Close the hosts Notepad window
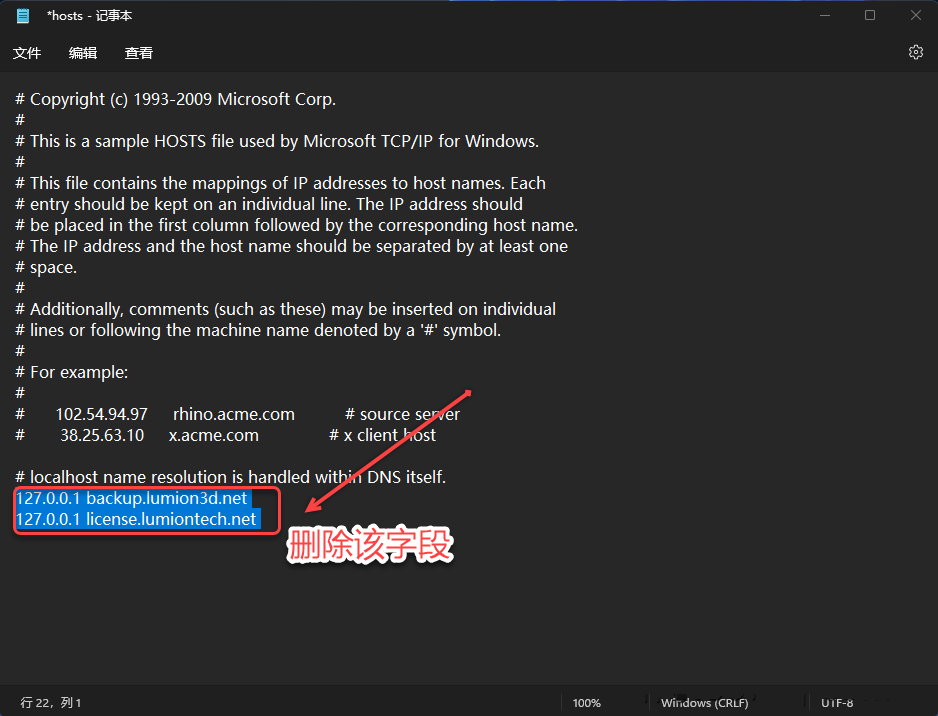The height and width of the screenshot is (716, 938). (915, 15)
